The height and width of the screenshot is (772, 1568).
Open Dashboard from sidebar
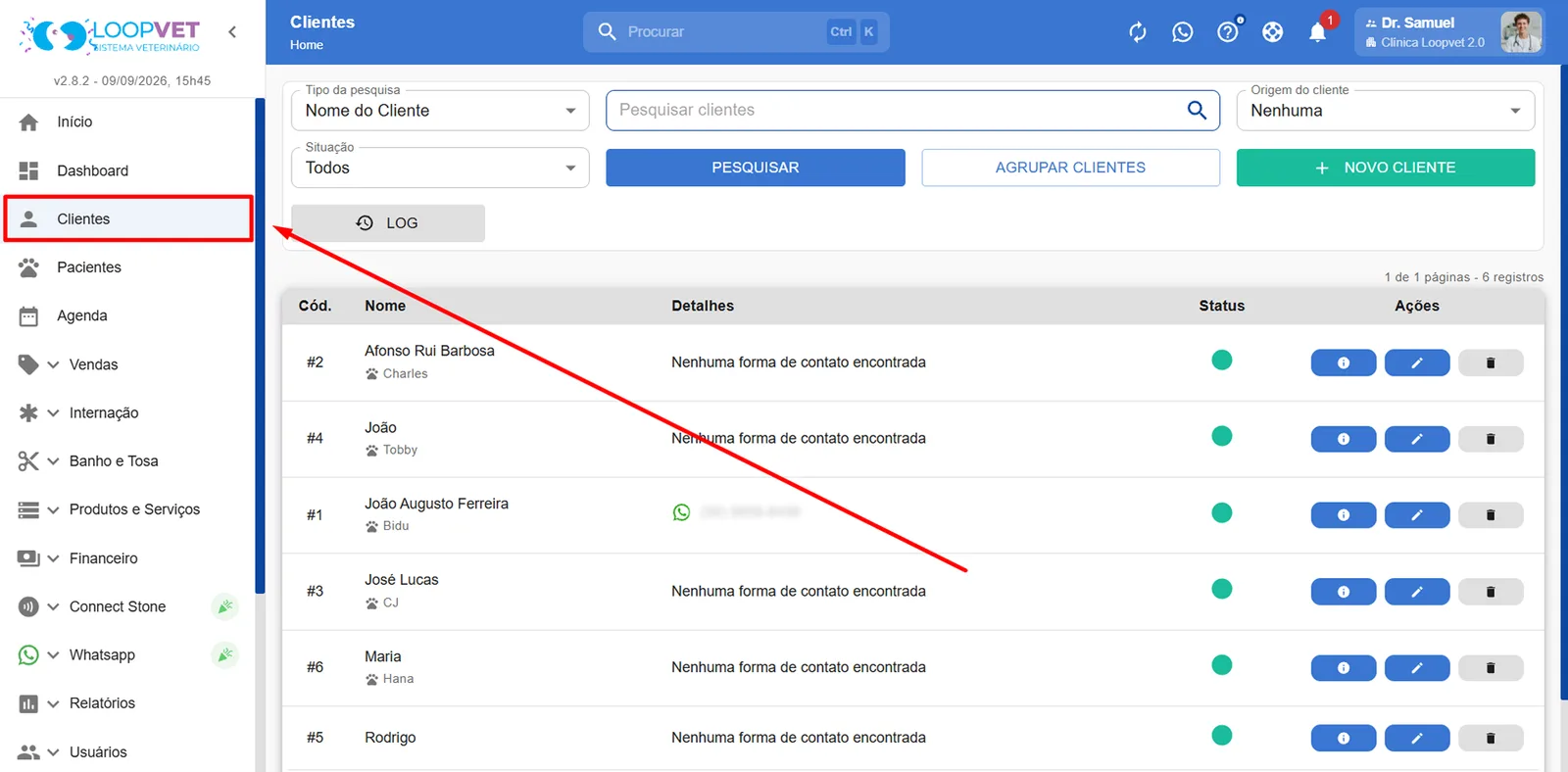pos(127,170)
